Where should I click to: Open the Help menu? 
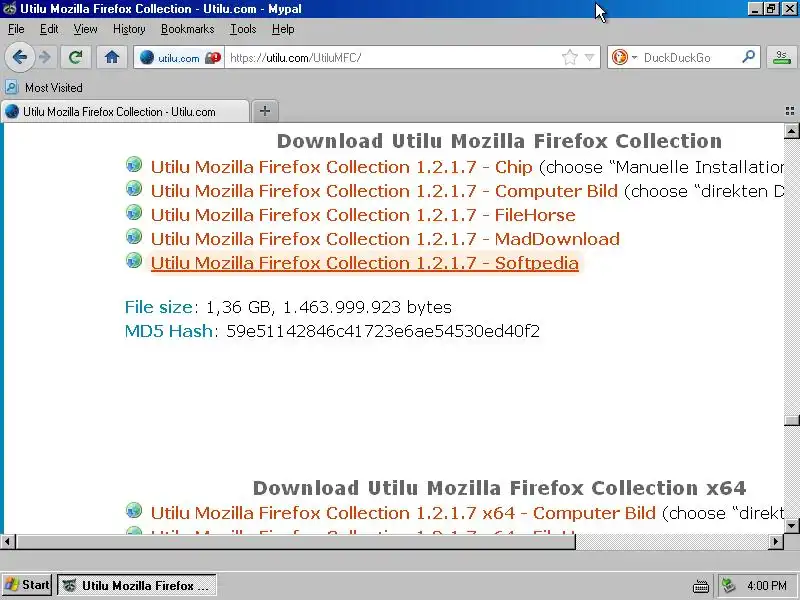(x=283, y=29)
